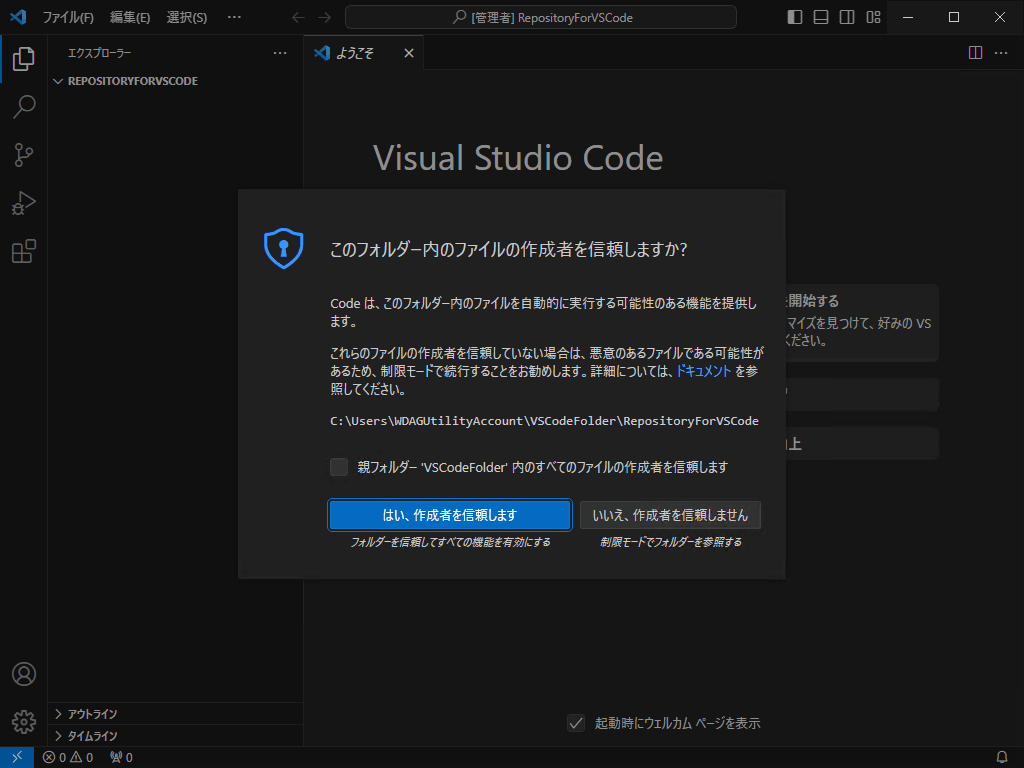This screenshot has height=768, width=1024.
Task: Toggle 起動時にウェルカム ページを表示 checkbox
Action: pos(575,723)
